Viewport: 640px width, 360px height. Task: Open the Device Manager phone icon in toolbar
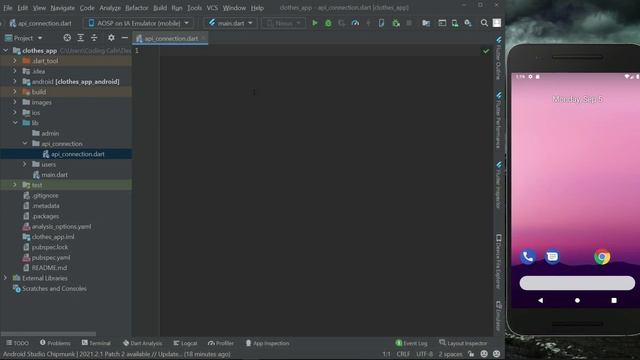click(x=455, y=23)
